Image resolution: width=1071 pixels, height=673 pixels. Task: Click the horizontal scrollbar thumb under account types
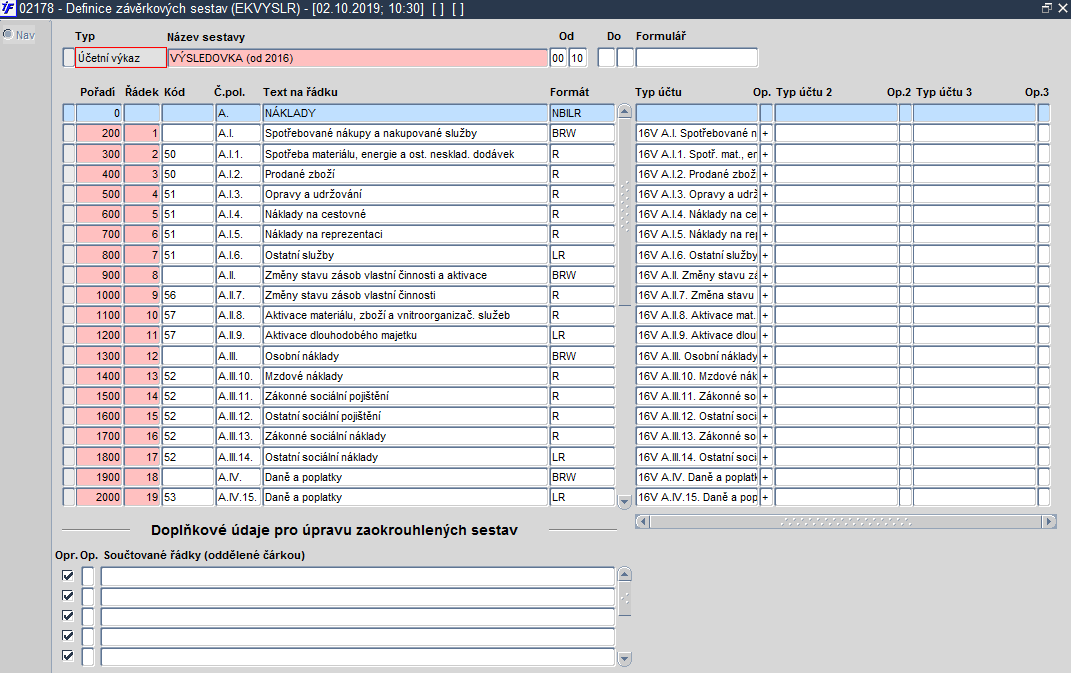pyautogui.click(x=846, y=521)
